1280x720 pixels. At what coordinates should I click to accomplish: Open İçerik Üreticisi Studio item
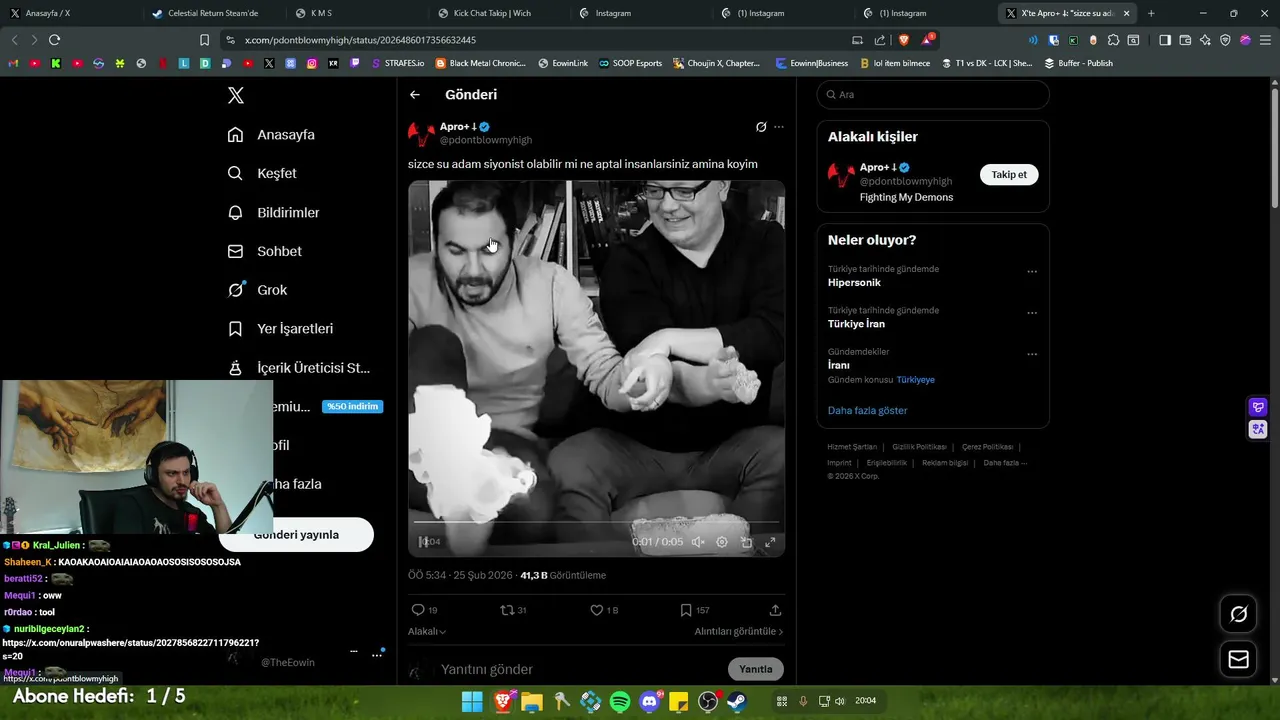[298, 368]
